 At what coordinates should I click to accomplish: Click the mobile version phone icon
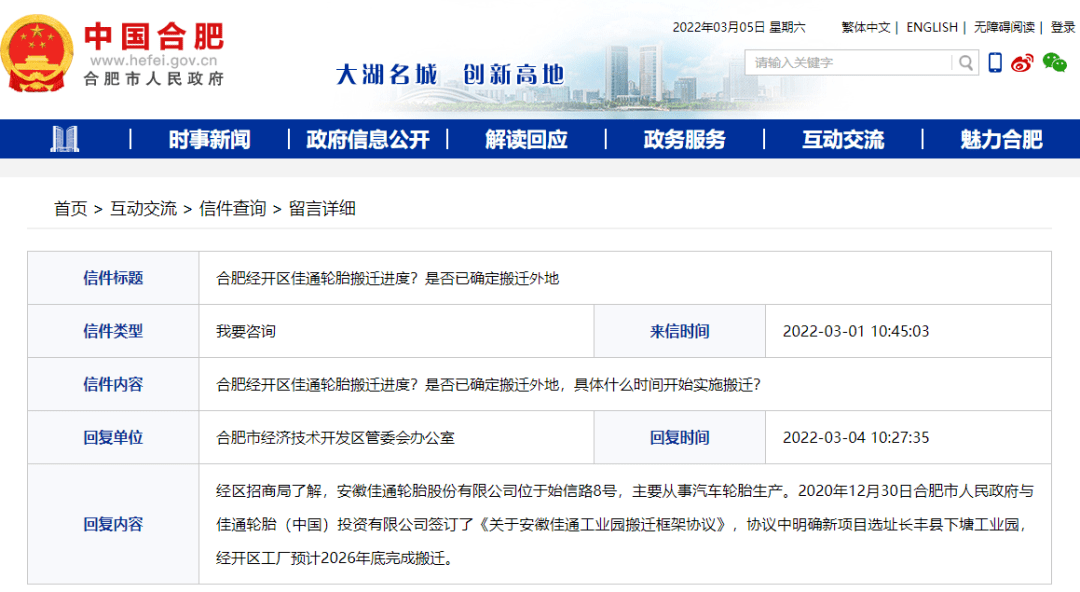[995, 62]
